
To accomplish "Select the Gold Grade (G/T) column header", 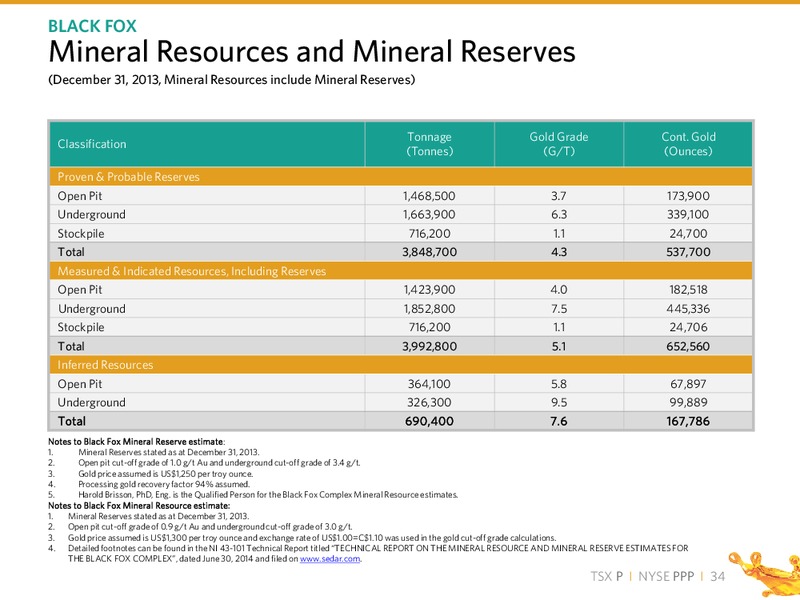I will tap(559, 144).
